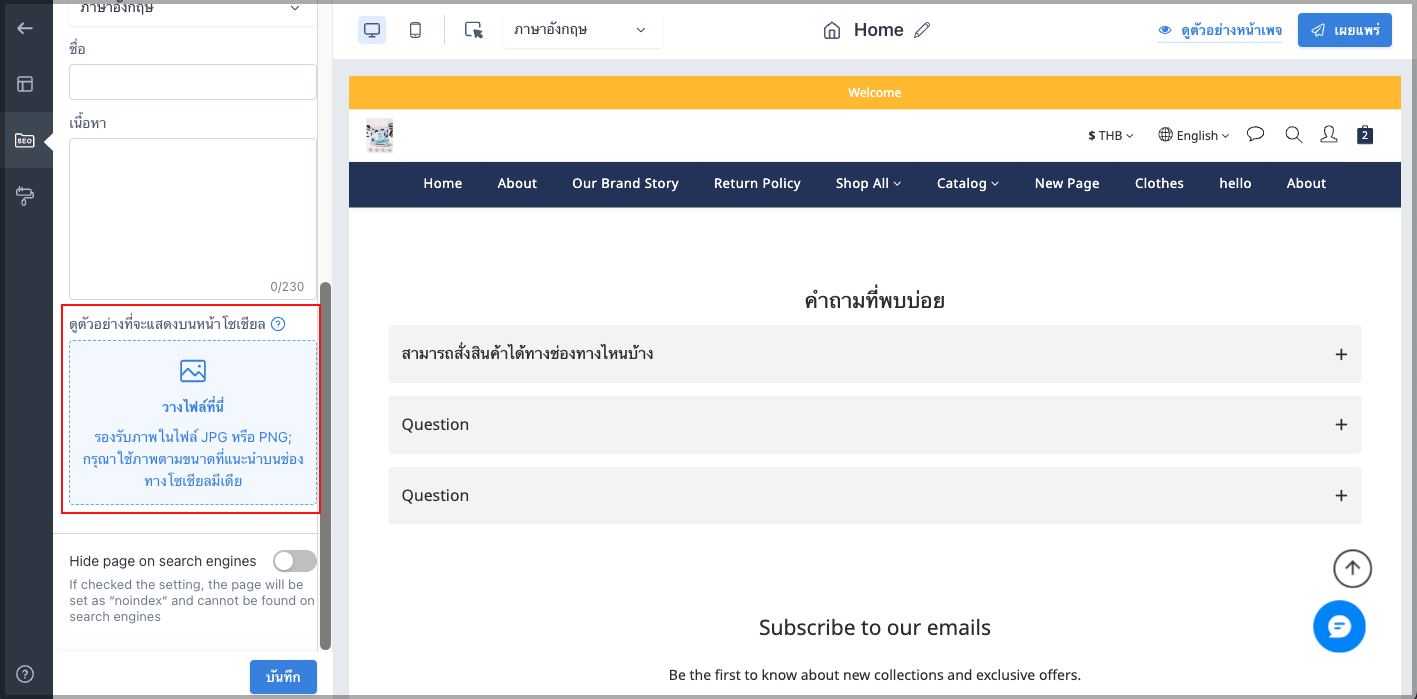The image size is (1417, 699).
Task: Open the blue live chat widget
Action: [1339, 626]
